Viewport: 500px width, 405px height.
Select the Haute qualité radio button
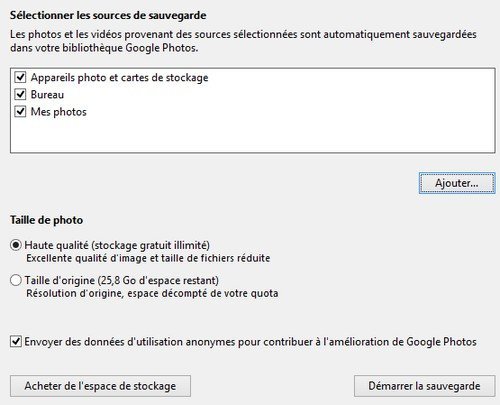coord(16,245)
